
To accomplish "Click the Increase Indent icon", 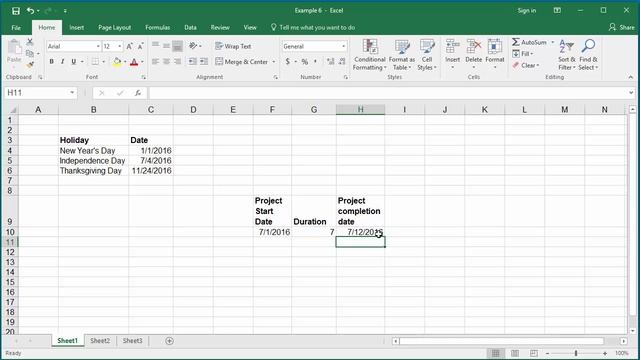I will click(x=204, y=62).
